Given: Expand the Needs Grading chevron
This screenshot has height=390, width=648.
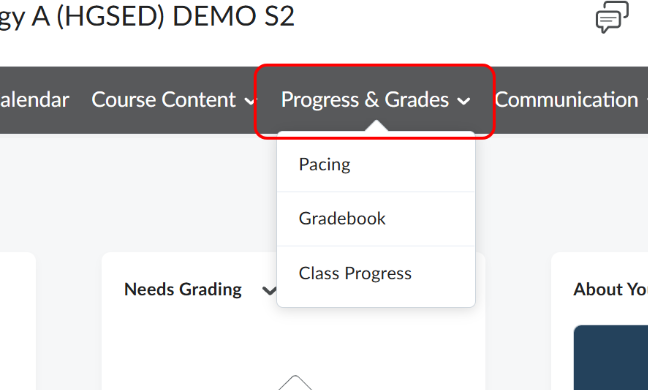Looking at the screenshot, I should 269,290.
